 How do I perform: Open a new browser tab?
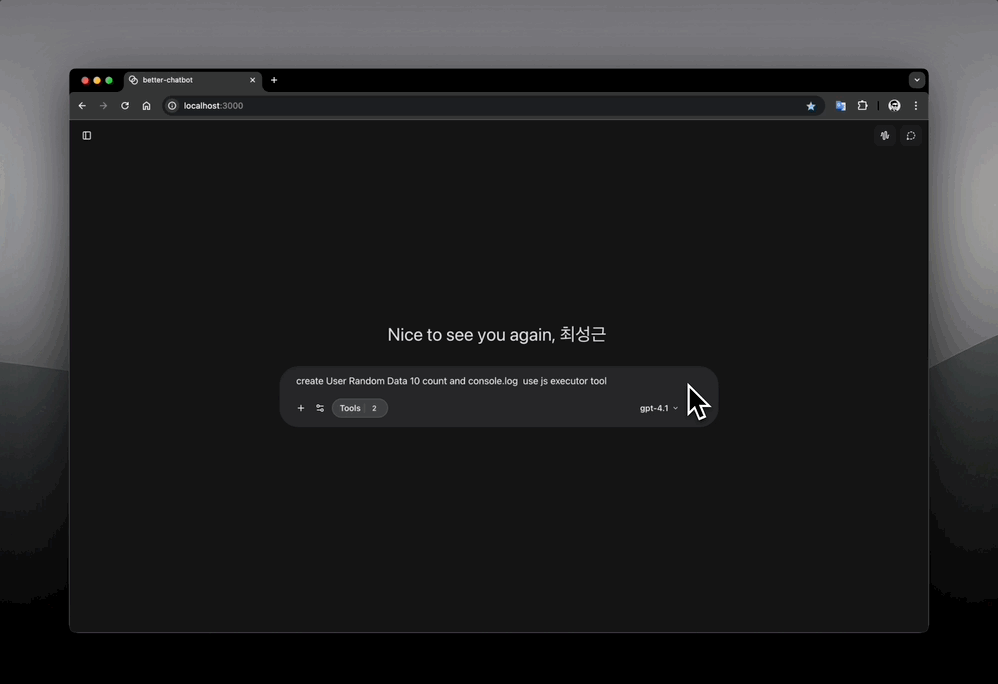274,80
